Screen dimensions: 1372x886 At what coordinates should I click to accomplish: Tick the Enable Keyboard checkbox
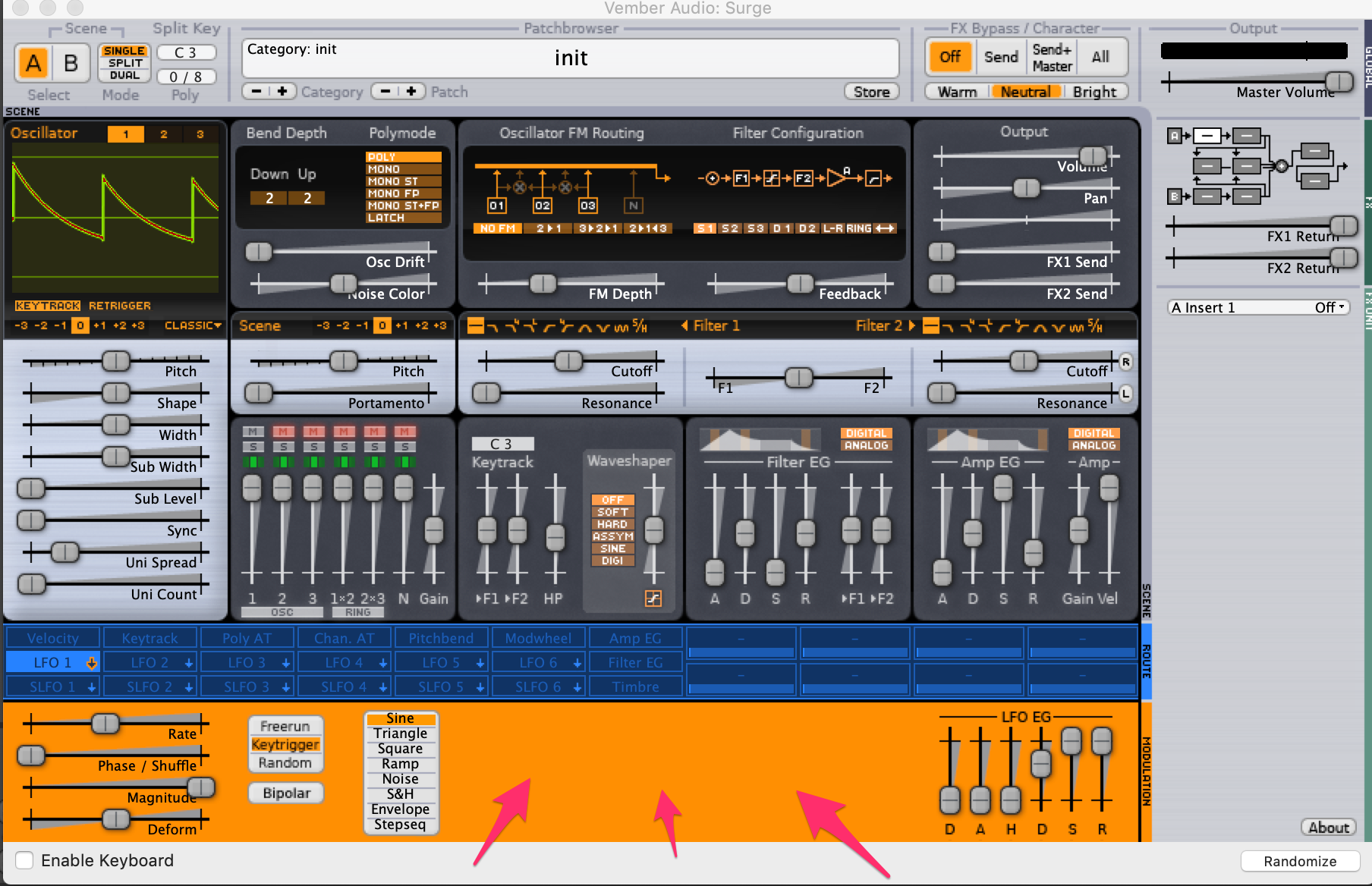coord(25,860)
